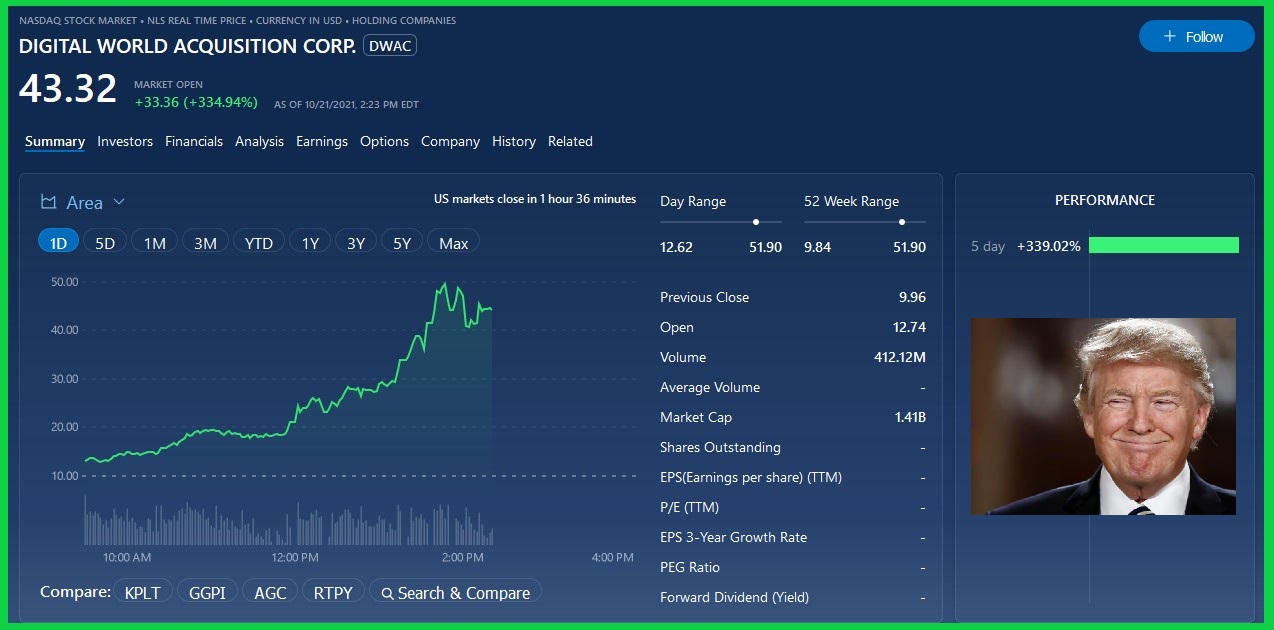This screenshot has height=630, width=1274.
Task: Compare with KPLT ticker
Action: (x=143, y=593)
